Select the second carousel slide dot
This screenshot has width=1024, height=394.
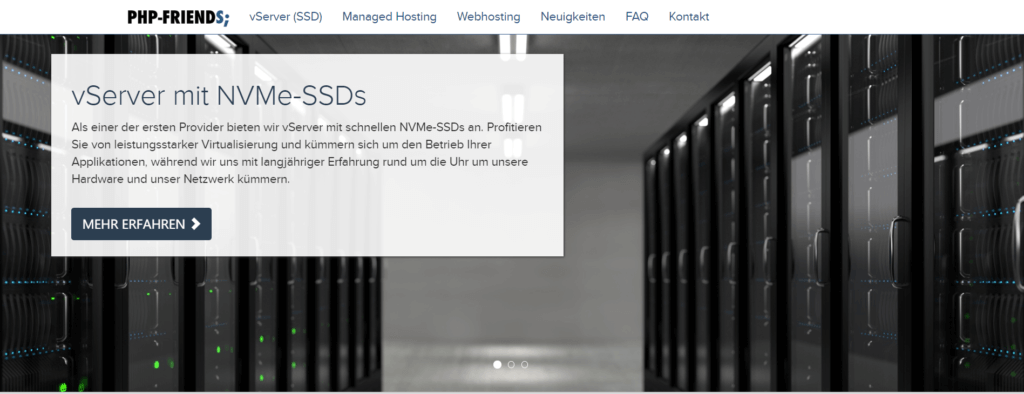pyautogui.click(x=511, y=365)
